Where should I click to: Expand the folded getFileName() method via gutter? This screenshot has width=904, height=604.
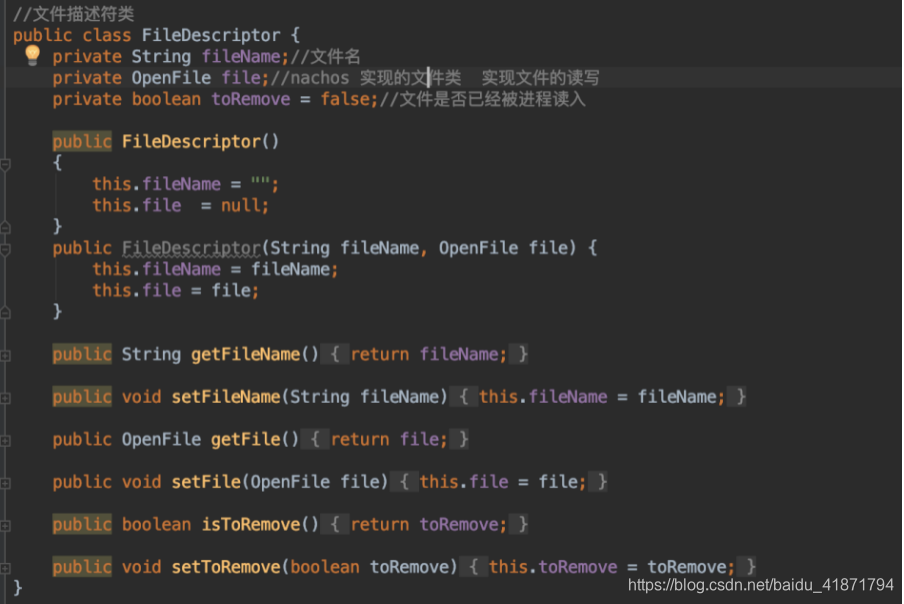(x=5, y=356)
